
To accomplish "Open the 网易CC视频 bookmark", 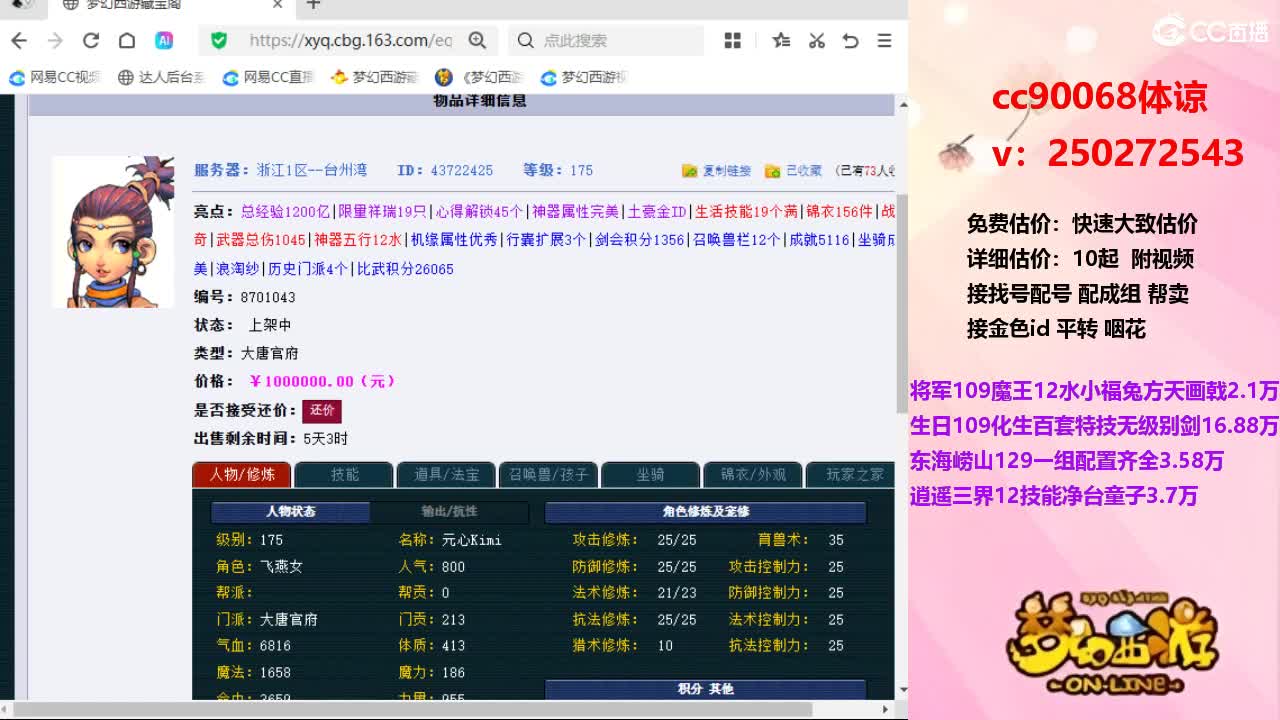I will tap(55, 77).
